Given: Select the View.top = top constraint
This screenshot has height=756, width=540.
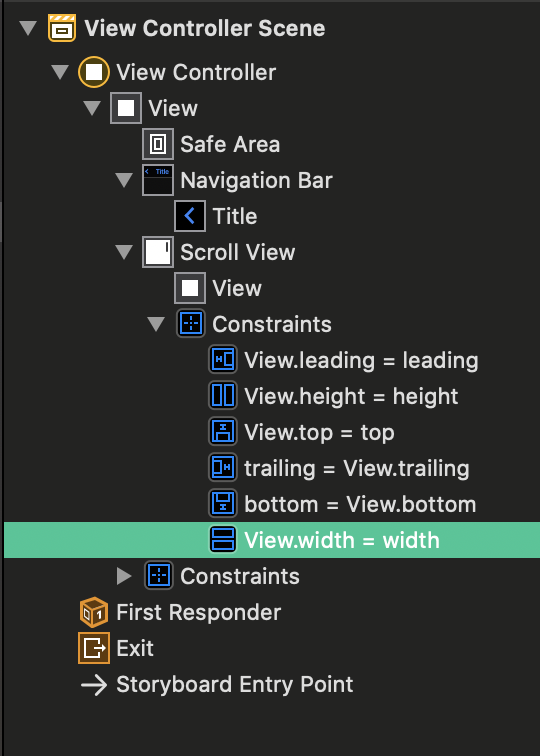Looking at the screenshot, I should (x=302, y=432).
